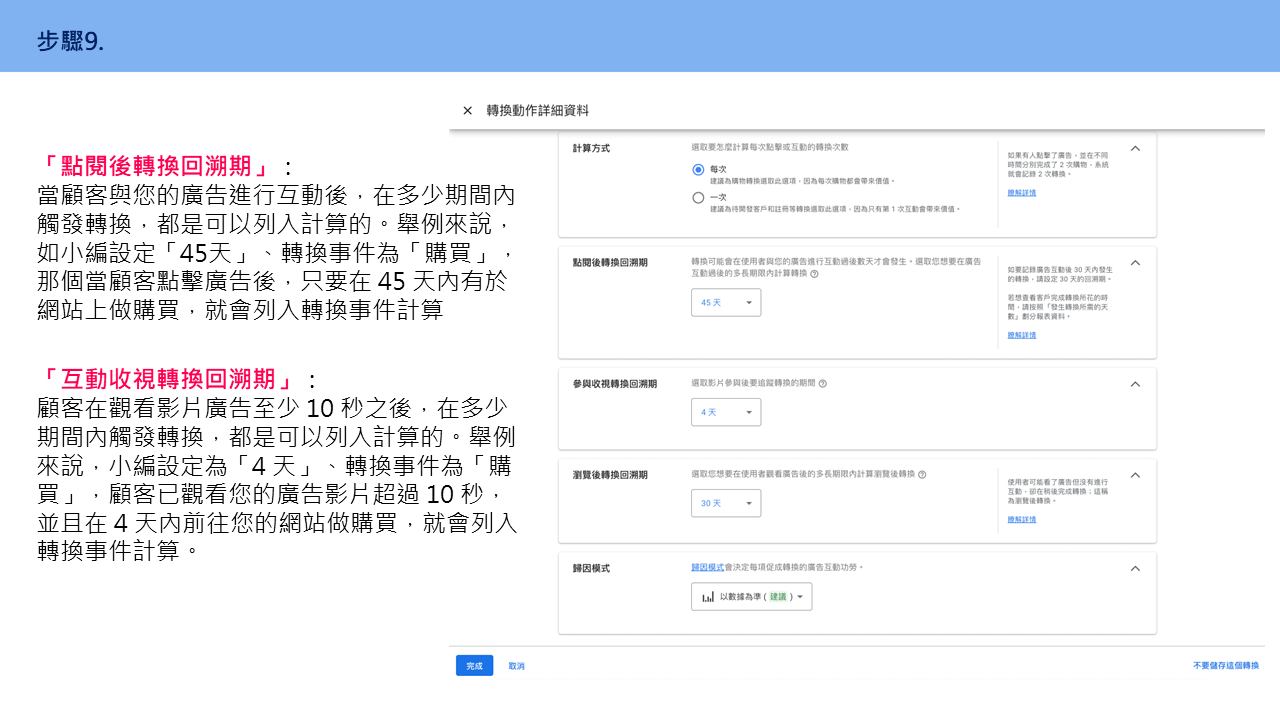Open 瞭解詳情 link in 瀏覽後轉換回溯期 section

pyautogui.click(x=1022, y=520)
